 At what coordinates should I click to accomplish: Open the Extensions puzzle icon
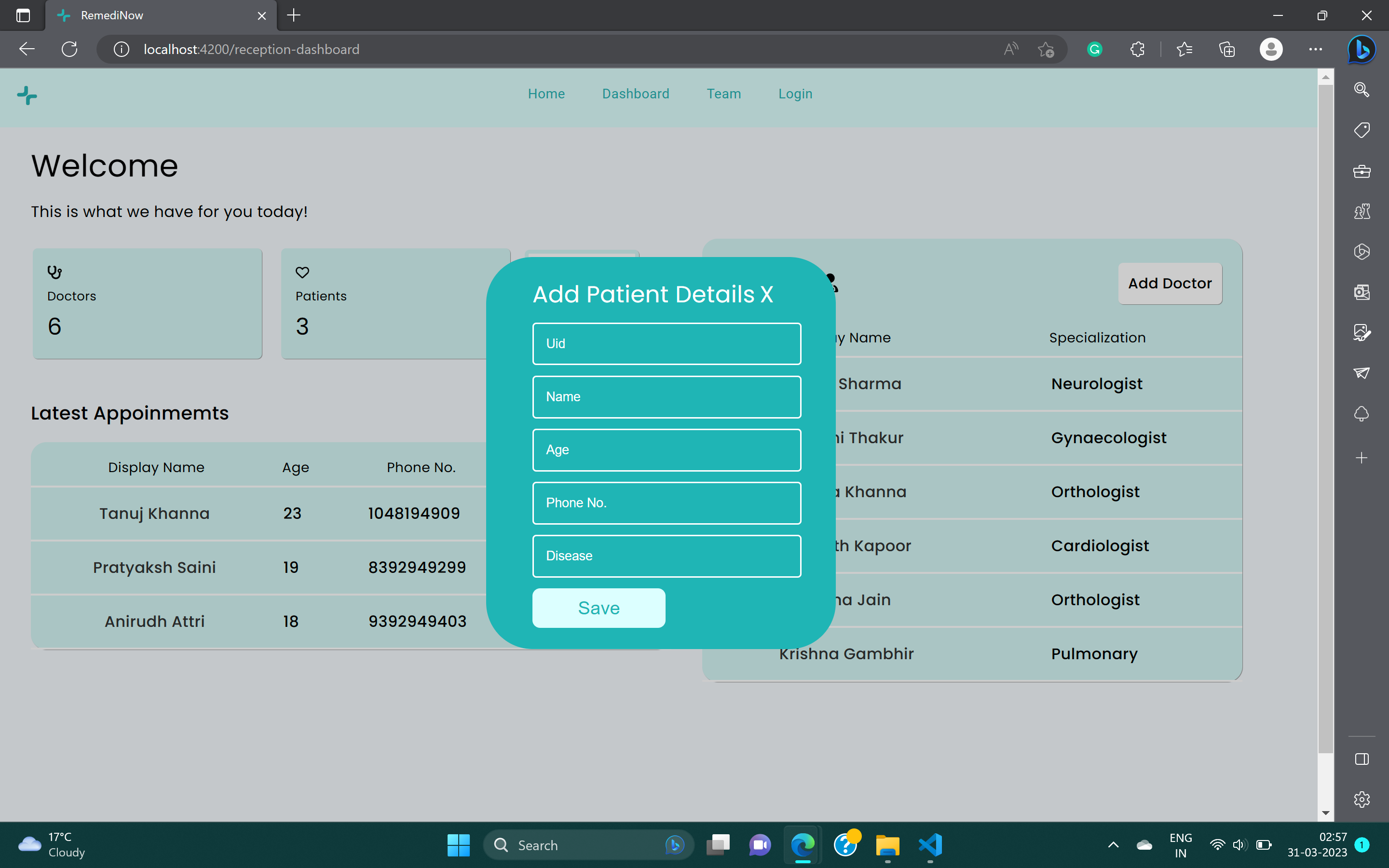(x=1136, y=49)
